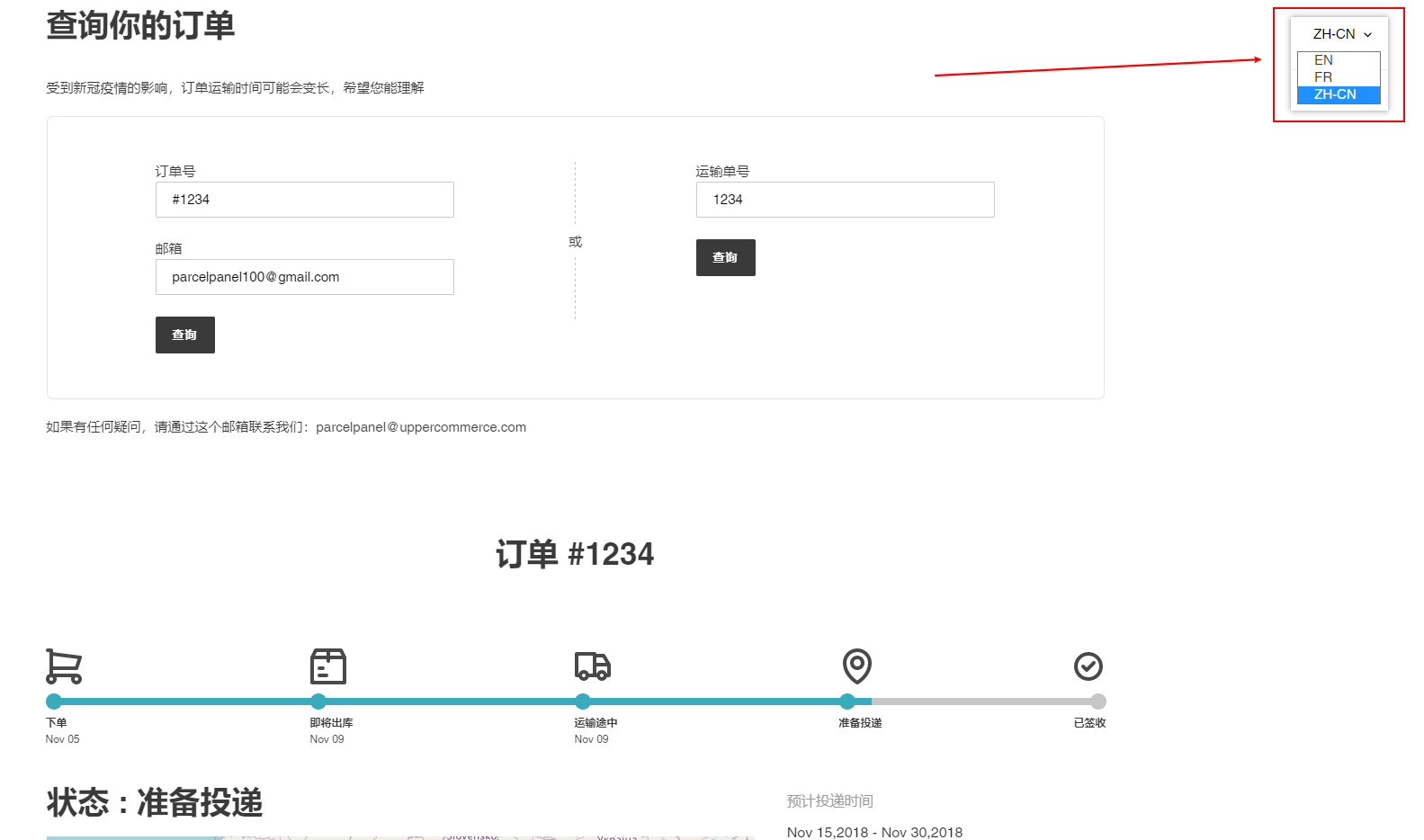
Task: Open the ZH-CN language dropdown
Action: point(1342,34)
